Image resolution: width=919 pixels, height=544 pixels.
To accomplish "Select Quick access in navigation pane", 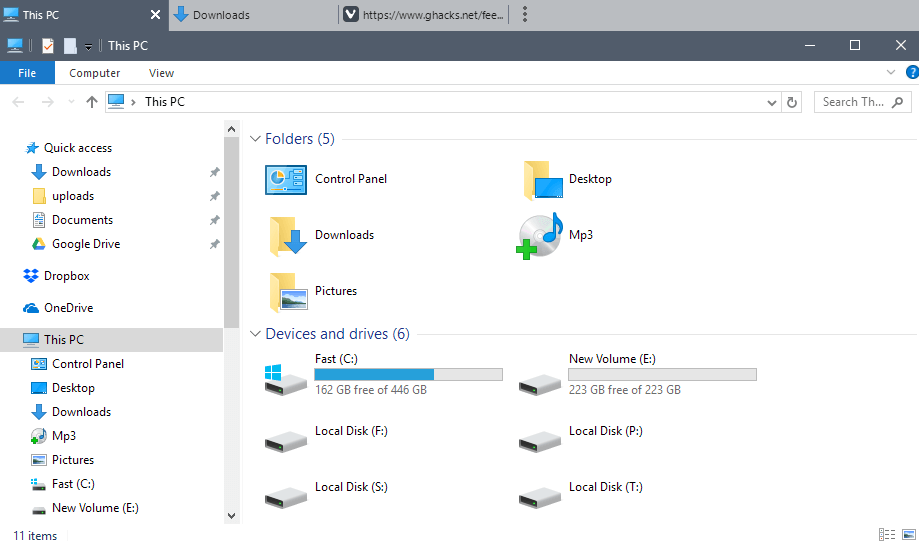I will point(78,148).
